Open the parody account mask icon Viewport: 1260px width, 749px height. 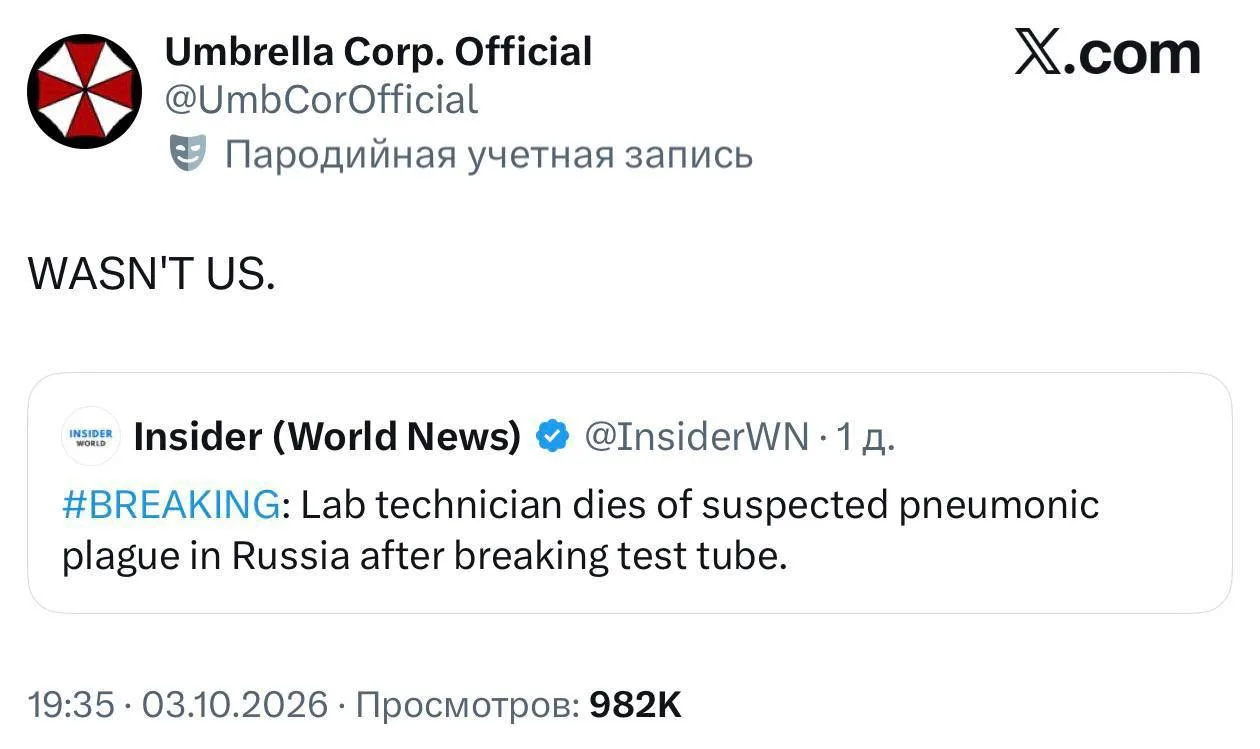[187, 153]
